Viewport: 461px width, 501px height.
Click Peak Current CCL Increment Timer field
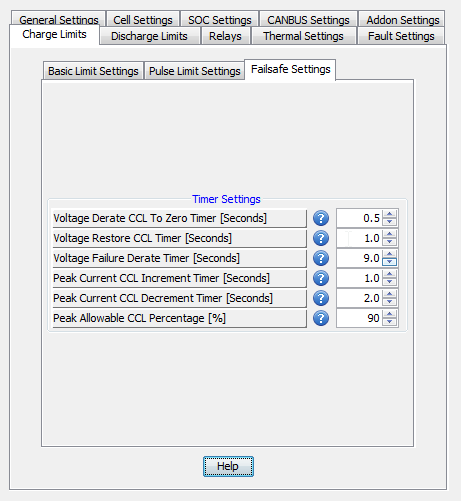click(359, 278)
